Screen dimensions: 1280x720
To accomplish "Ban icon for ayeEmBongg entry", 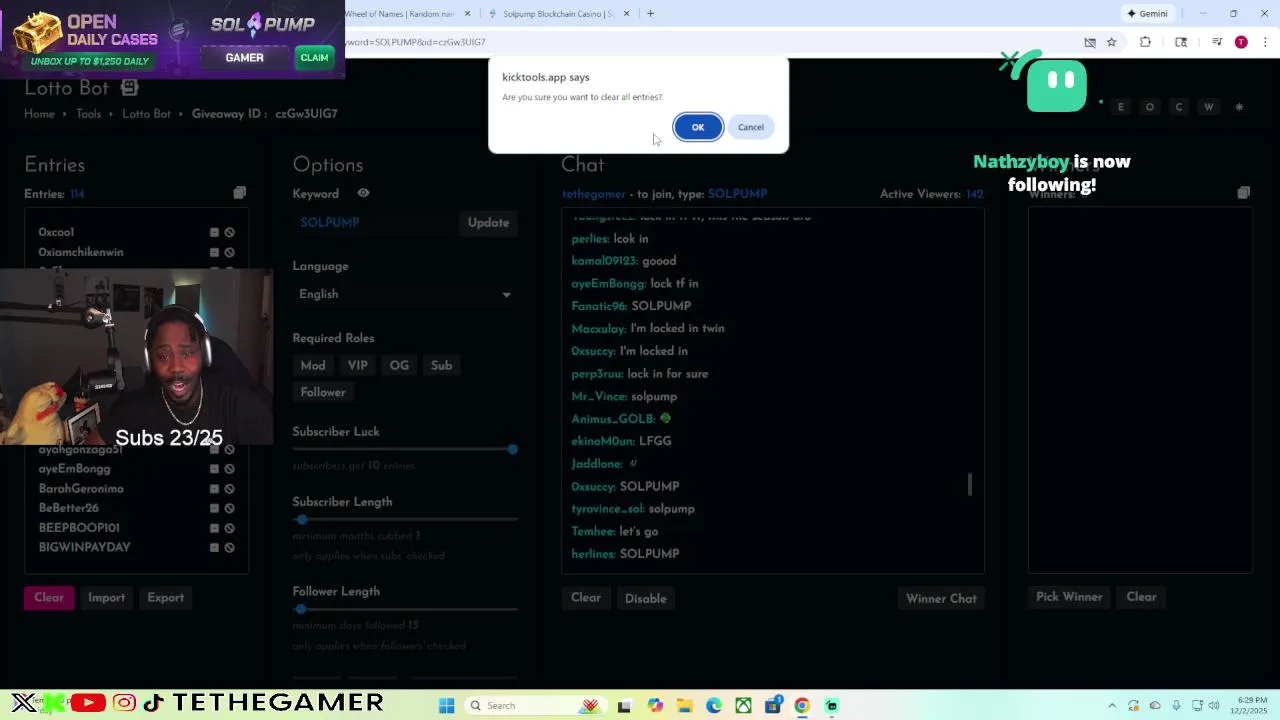I will pyautogui.click(x=229, y=469).
